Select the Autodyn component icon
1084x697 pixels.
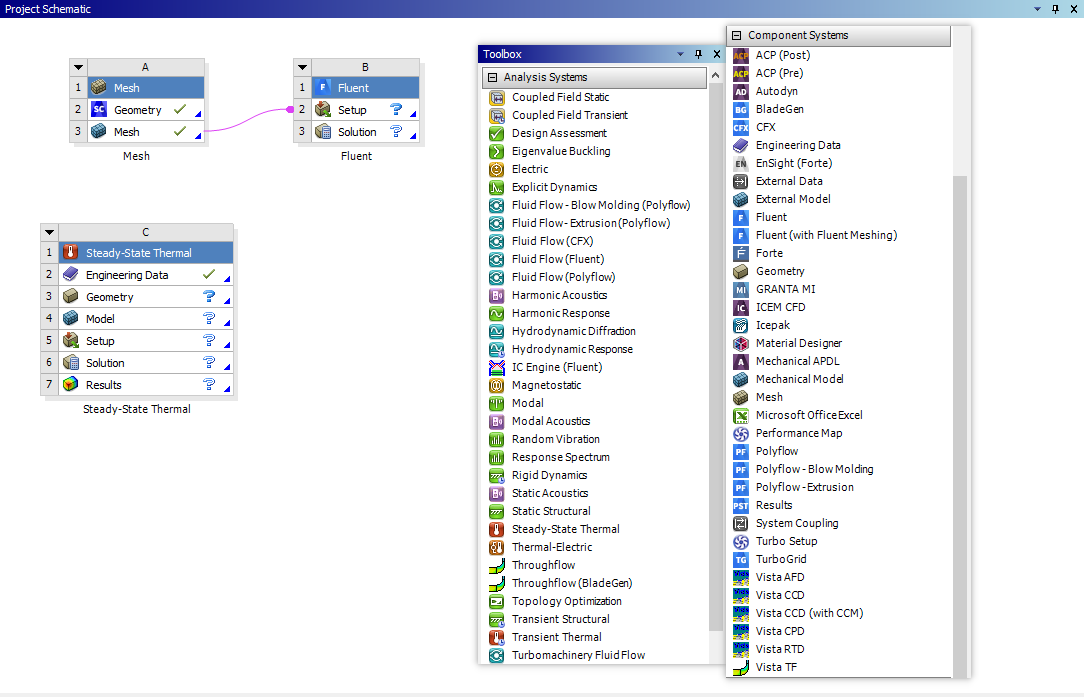point(740,91)
